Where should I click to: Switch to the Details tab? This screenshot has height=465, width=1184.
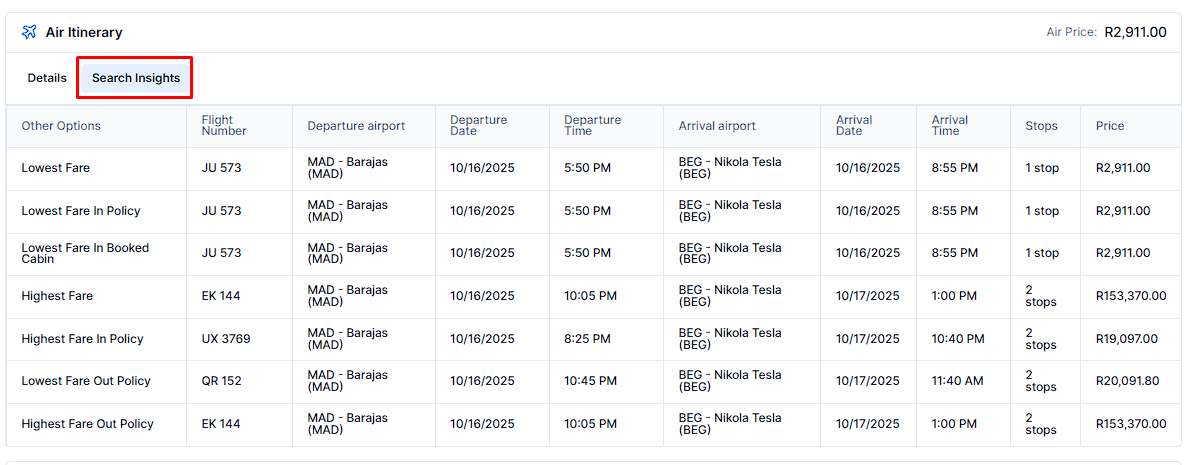pyautogui.click(x=47, y=78)
